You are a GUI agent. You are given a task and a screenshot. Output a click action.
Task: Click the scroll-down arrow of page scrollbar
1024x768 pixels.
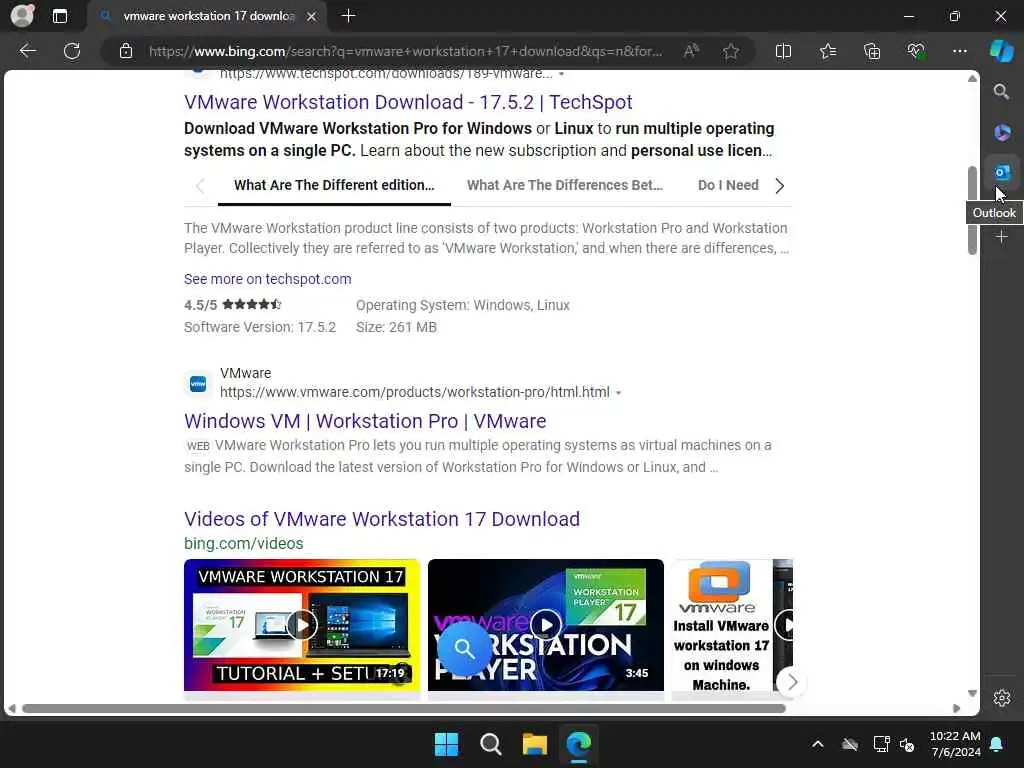(x=972, y=693)
